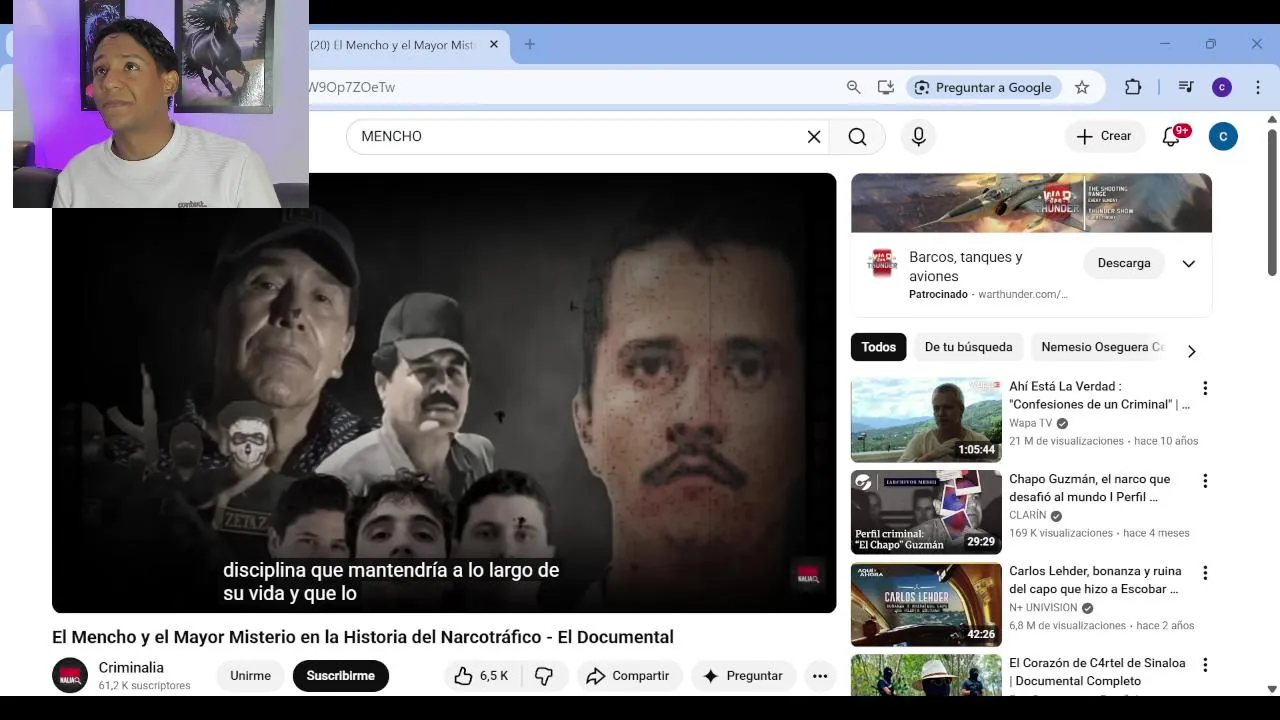1280x720 pixels.
Task: Start voice search with microphone icon
Action: tap(919, 137)
